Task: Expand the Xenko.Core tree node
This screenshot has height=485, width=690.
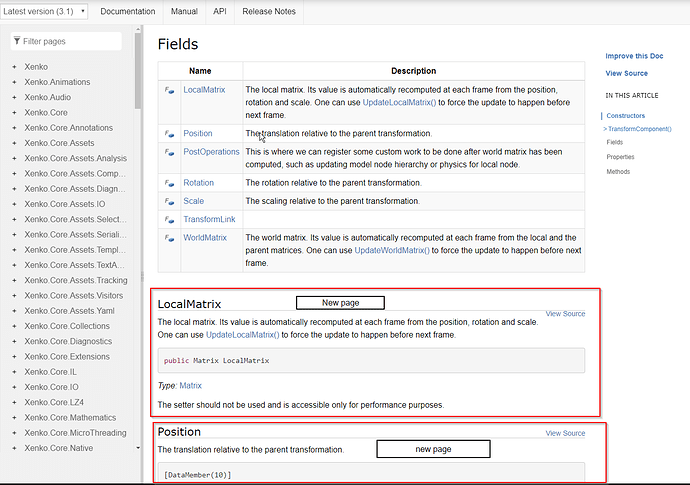Action: pos(14,113)
